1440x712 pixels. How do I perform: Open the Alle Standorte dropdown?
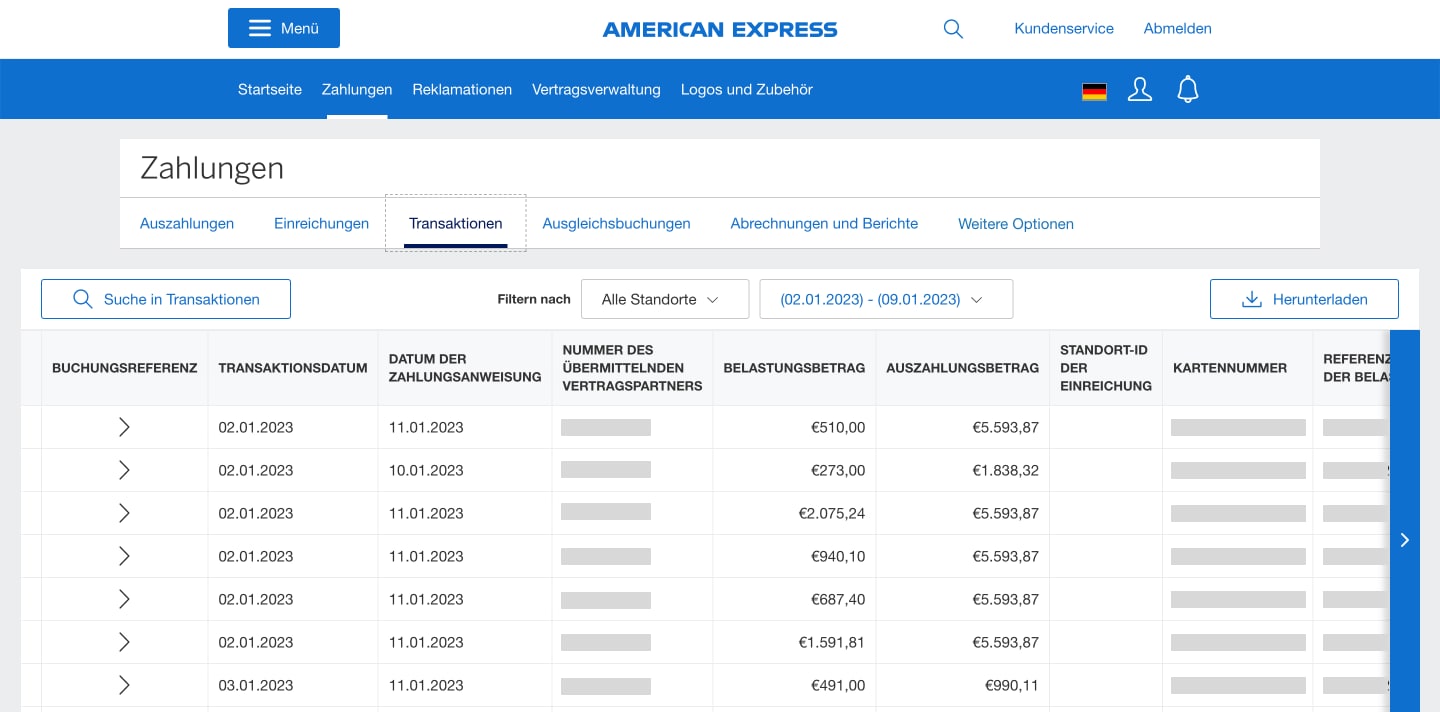point(665,298)
